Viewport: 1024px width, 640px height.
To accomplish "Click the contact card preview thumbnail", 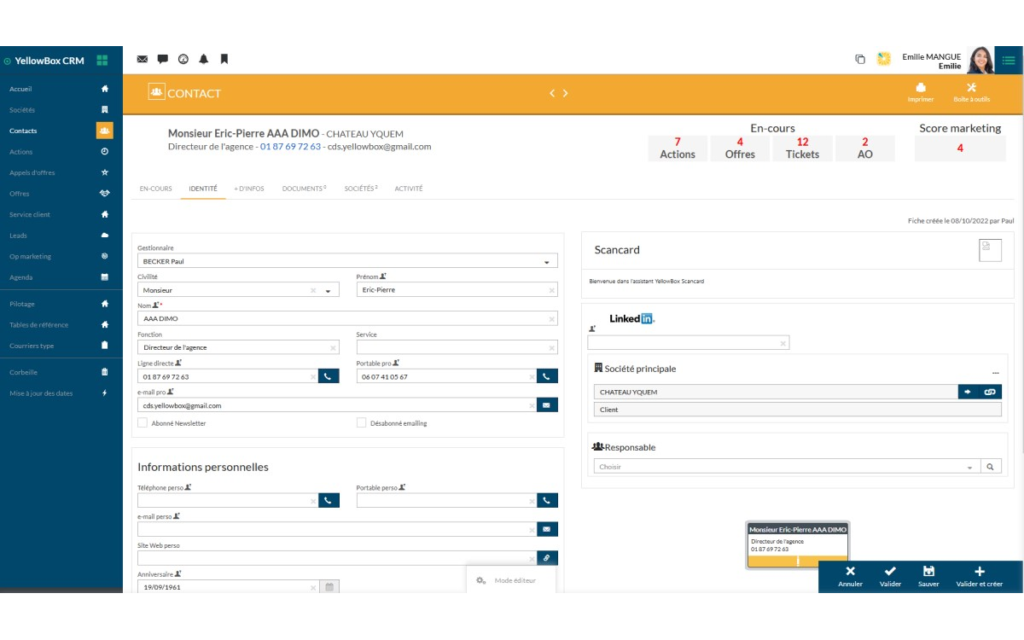I will pos(797,544).
